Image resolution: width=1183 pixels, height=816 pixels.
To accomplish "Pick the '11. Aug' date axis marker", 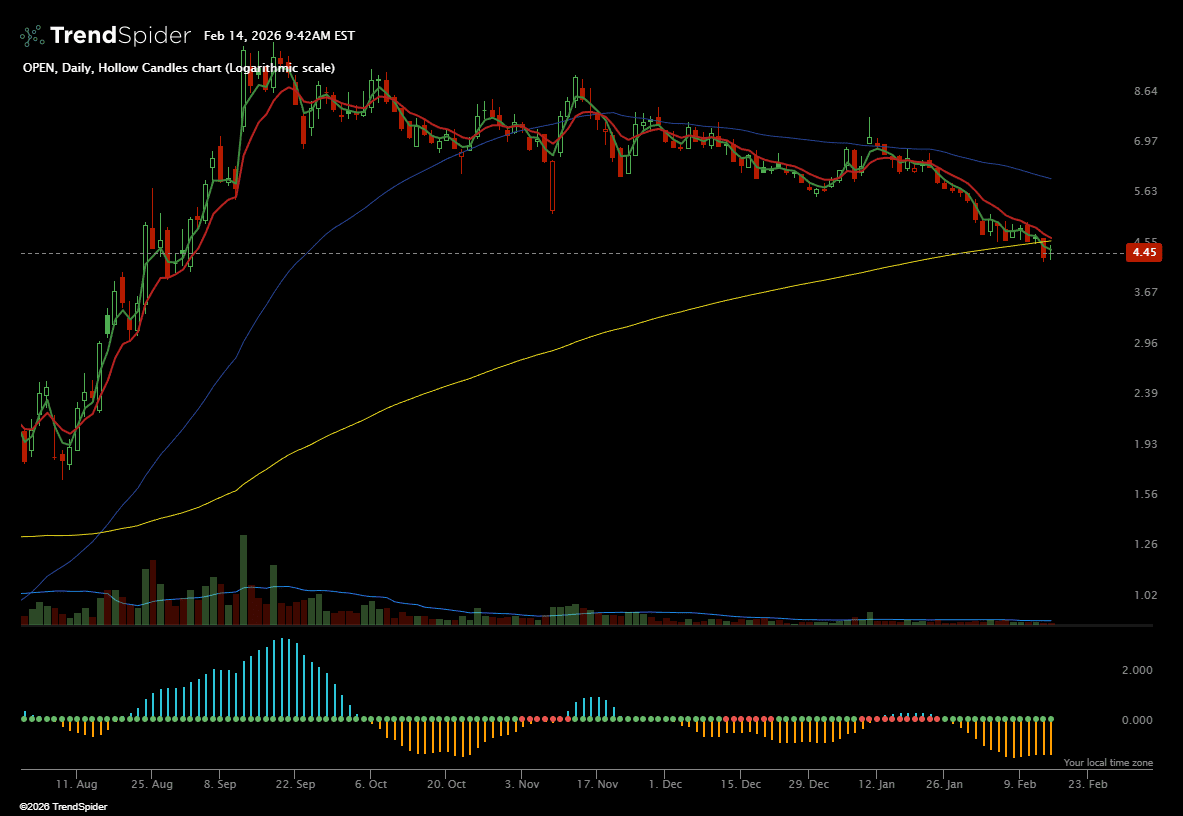I will coord(77,784).
